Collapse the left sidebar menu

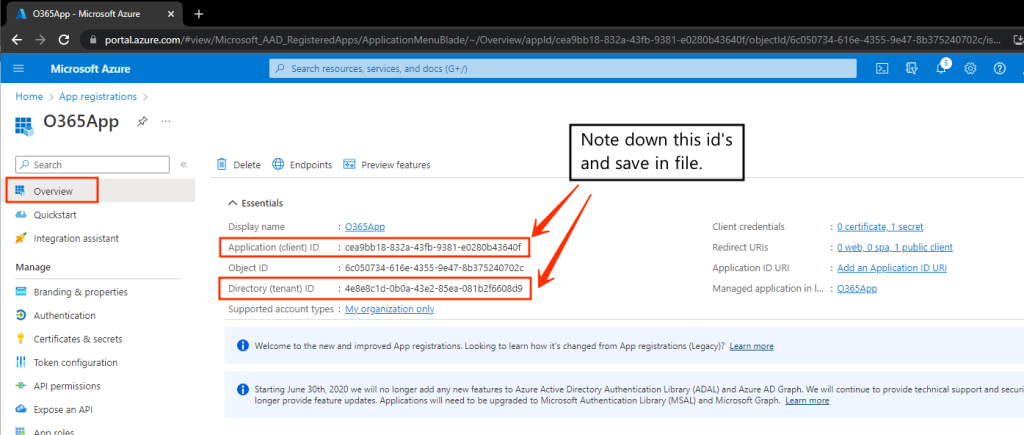coord(183,164)
